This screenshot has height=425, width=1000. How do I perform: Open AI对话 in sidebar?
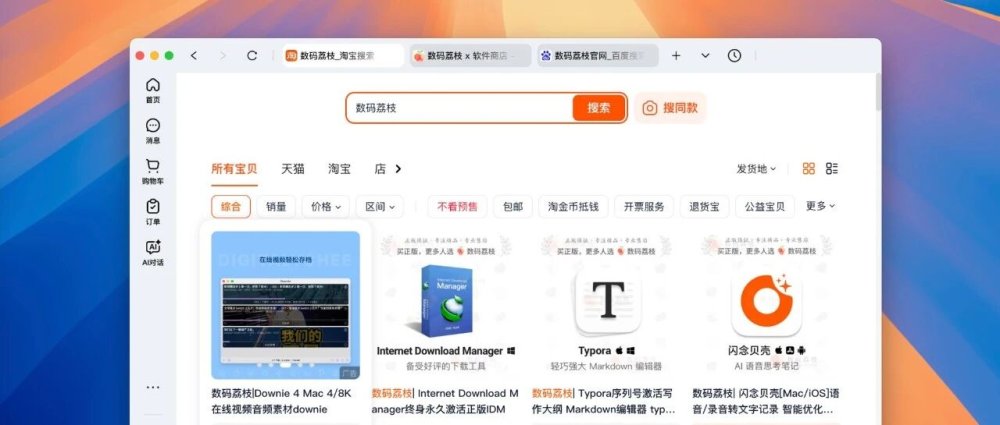(152, 253)
